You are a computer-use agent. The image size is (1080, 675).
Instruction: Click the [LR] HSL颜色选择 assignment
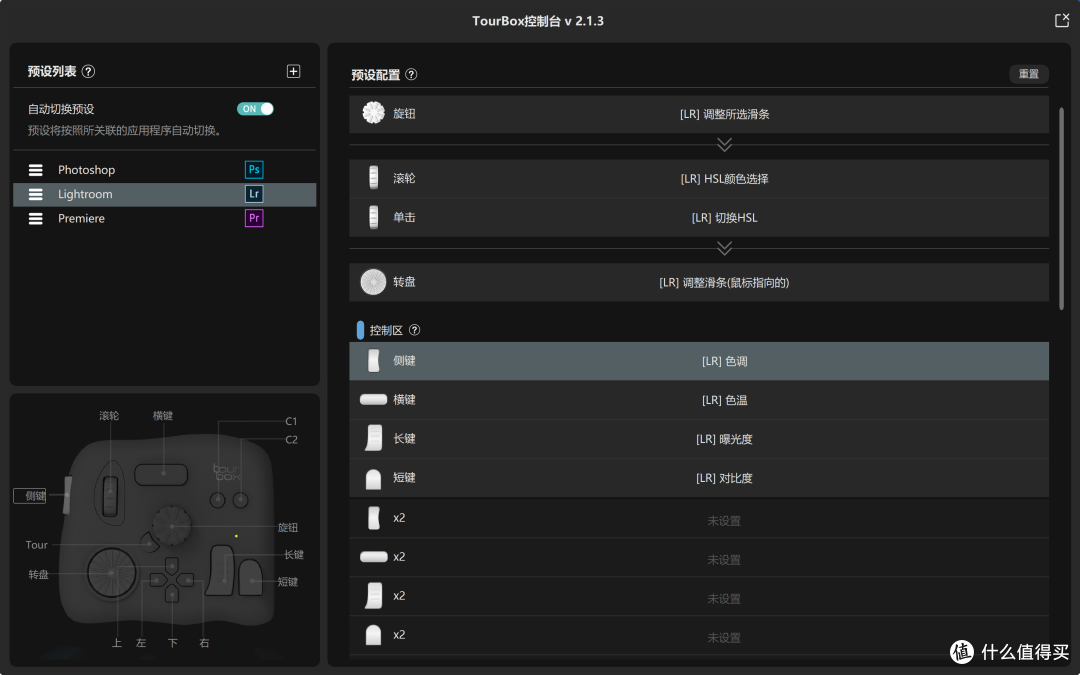point(724,179)
